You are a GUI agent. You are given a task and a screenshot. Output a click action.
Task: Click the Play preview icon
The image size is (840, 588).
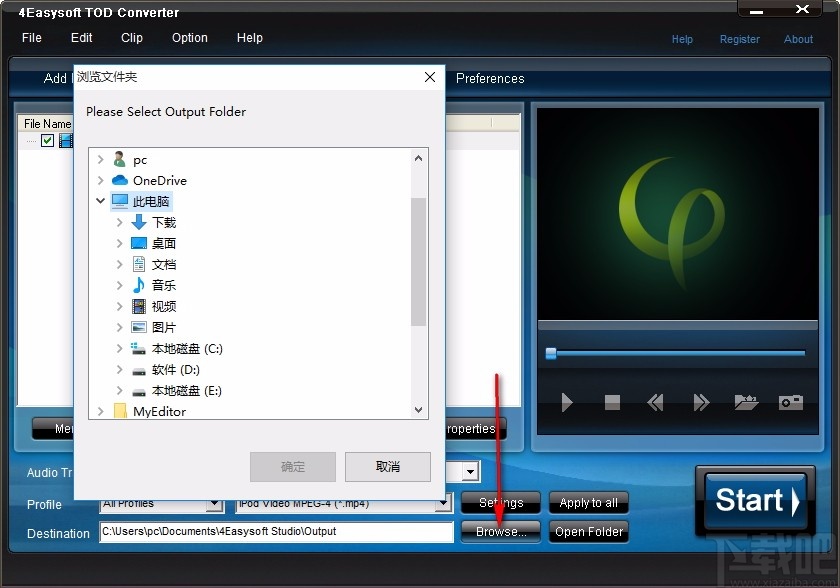pos(566,402)
